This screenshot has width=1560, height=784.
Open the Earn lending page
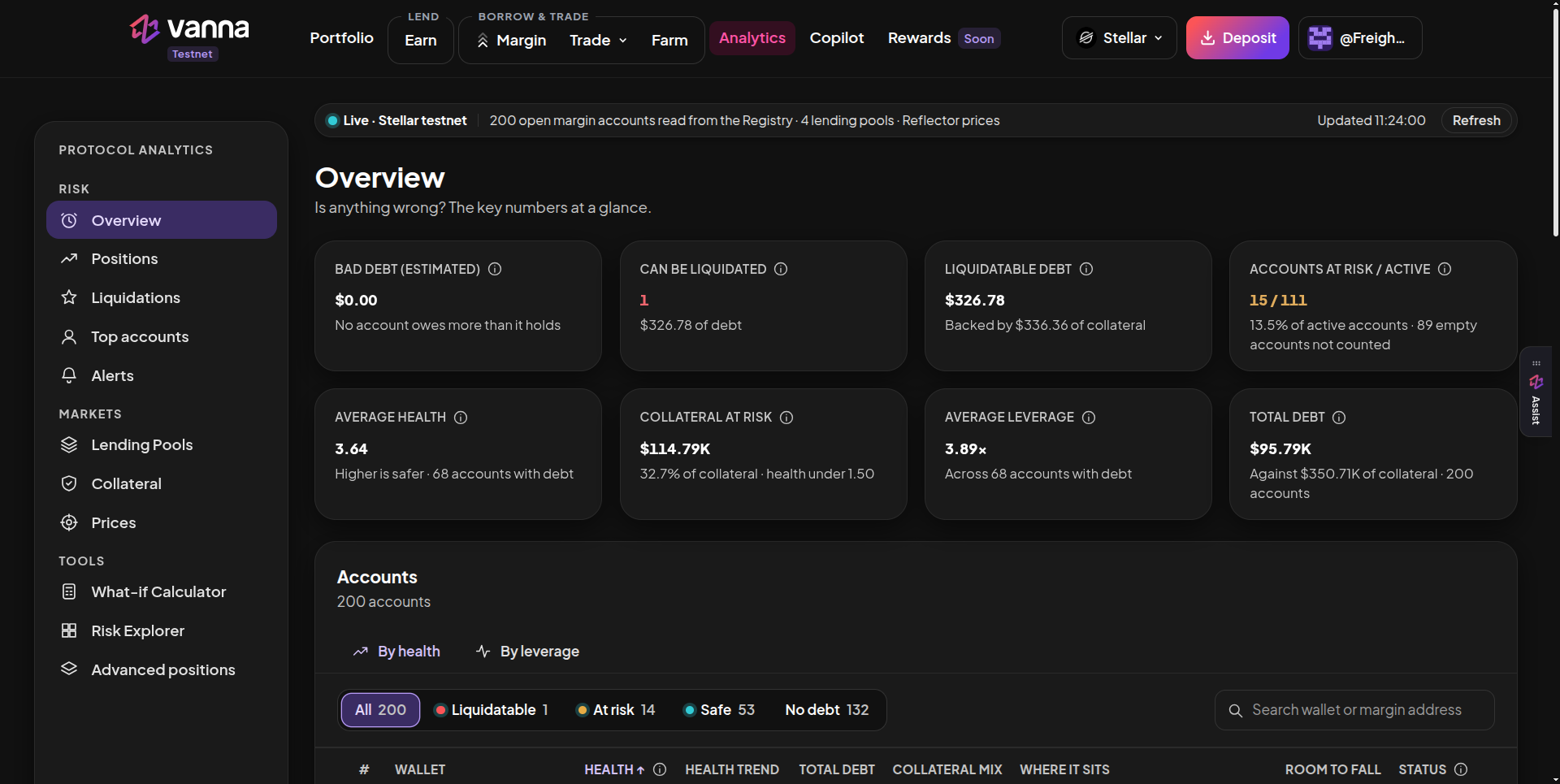421,40
